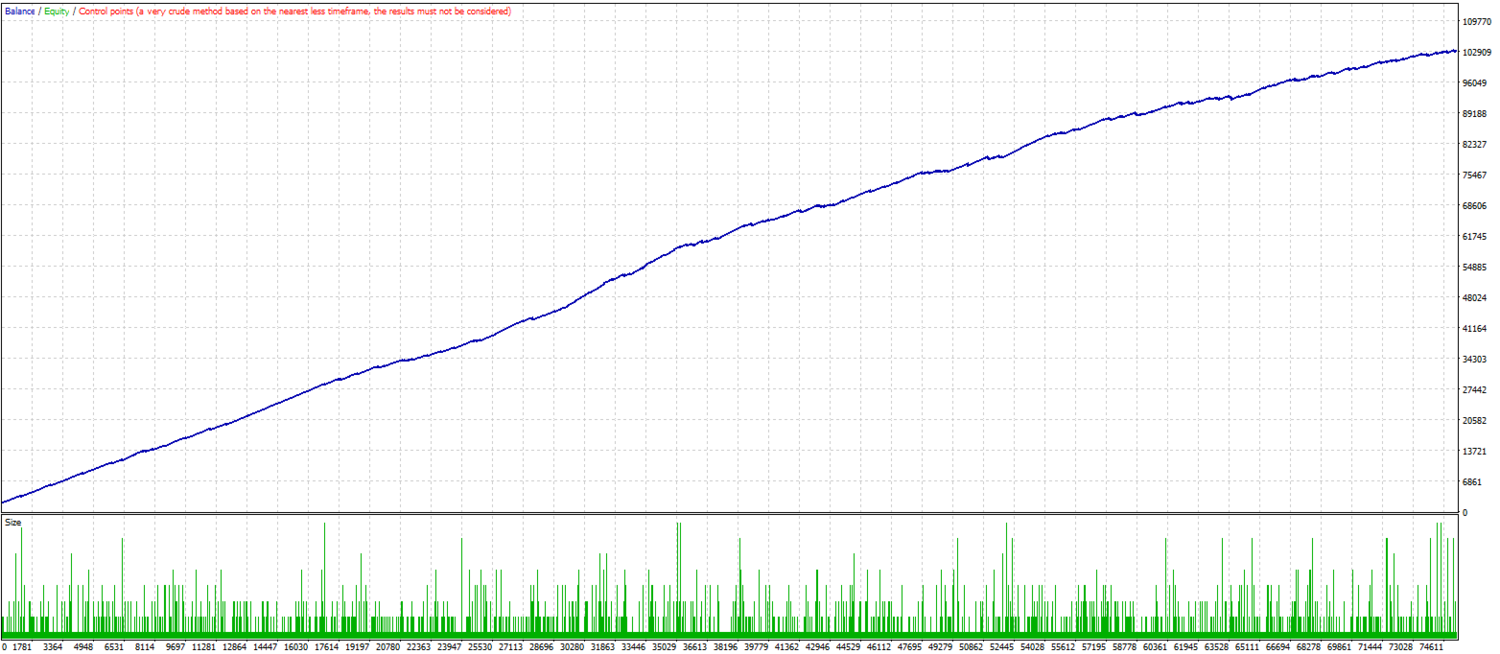Click trade number 23947 on the bottom axis
The height and width of the screenshot is (654, 1500).
point(450,647)
